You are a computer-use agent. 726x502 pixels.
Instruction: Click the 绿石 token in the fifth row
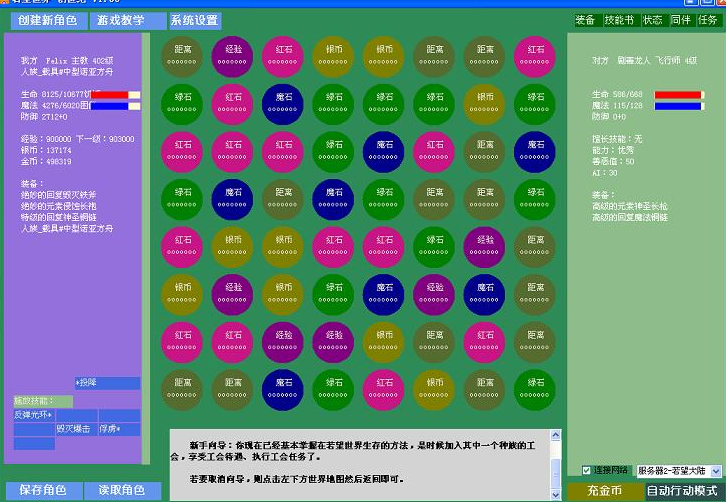(433, 247)
